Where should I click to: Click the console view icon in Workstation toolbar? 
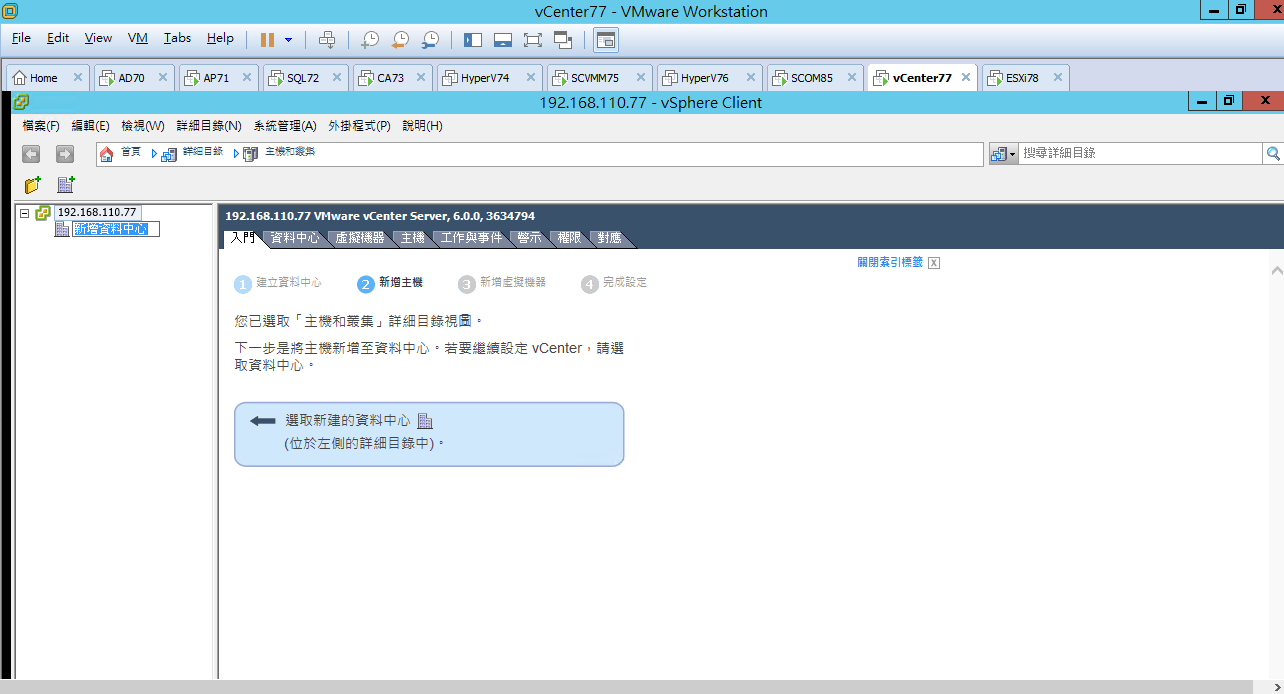click(x=606, y=39)
